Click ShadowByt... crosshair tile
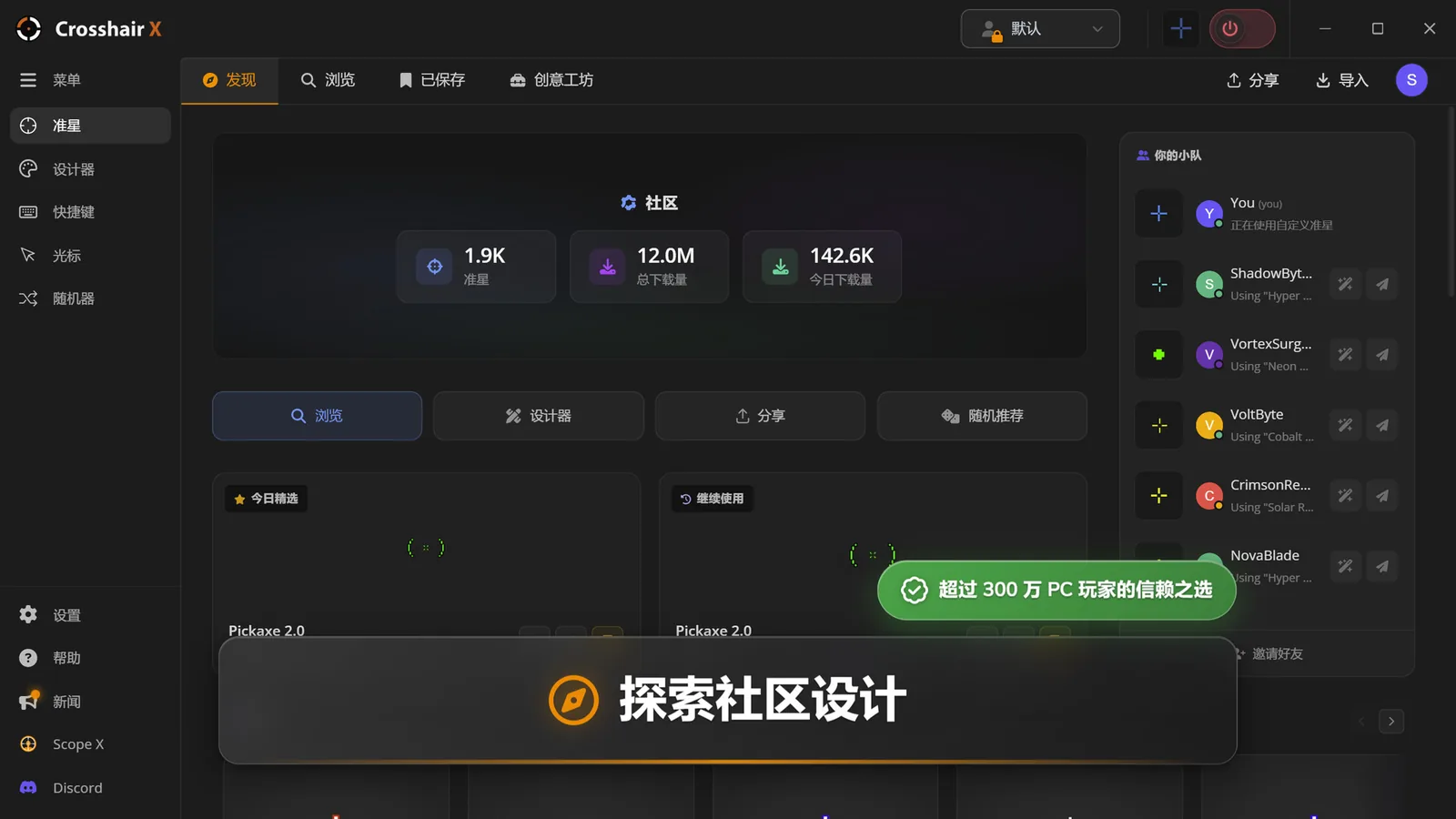 click(1158, 284)
